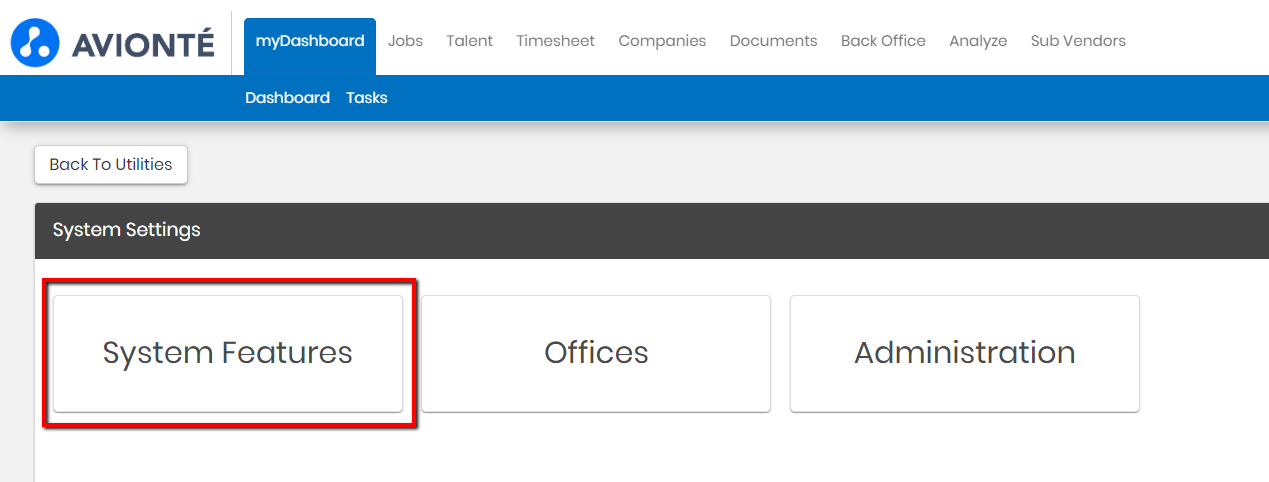
Task: Open the Talent menu
Action: 469,41
